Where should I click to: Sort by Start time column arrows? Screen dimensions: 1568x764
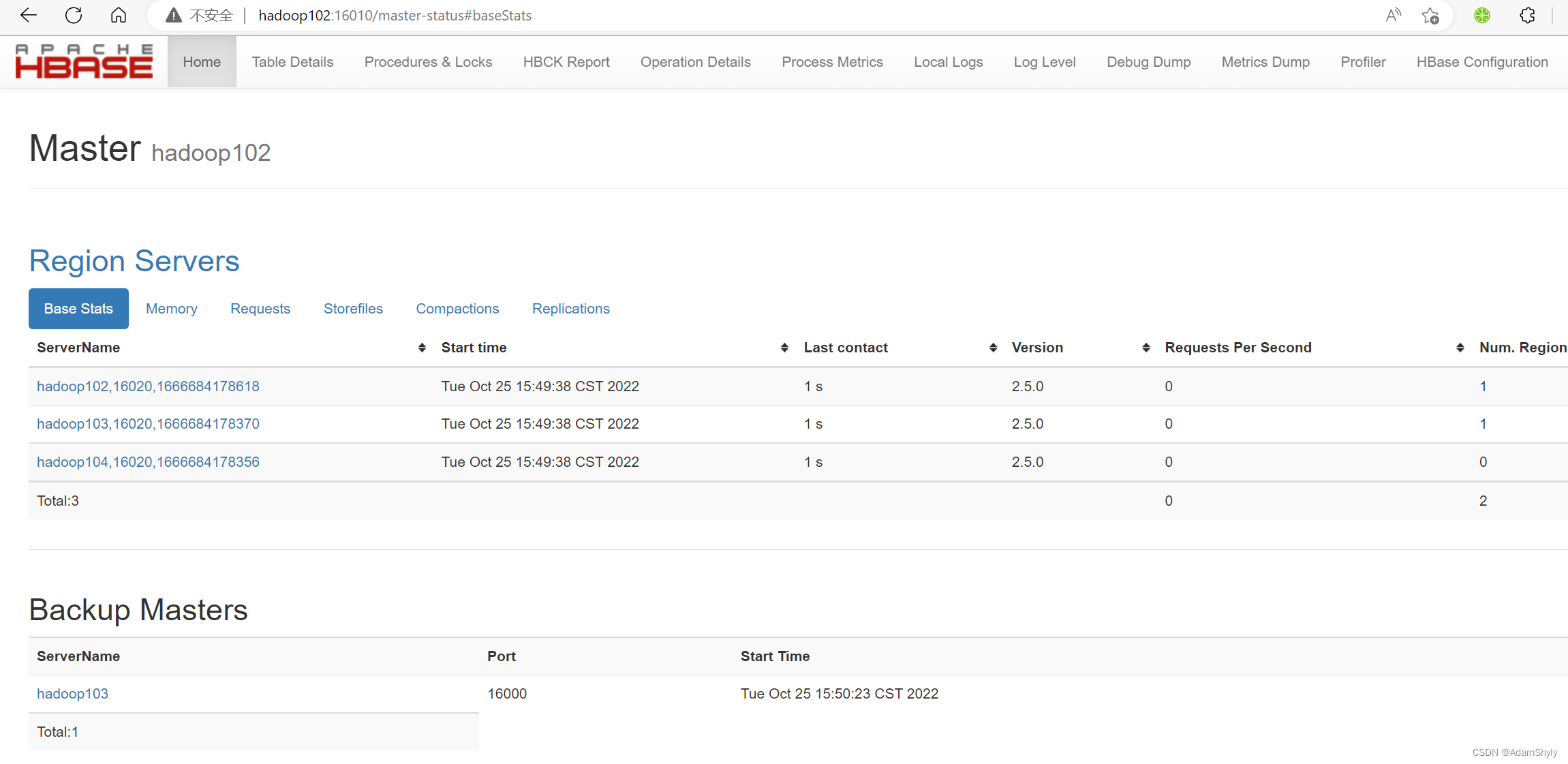point(784,348)
